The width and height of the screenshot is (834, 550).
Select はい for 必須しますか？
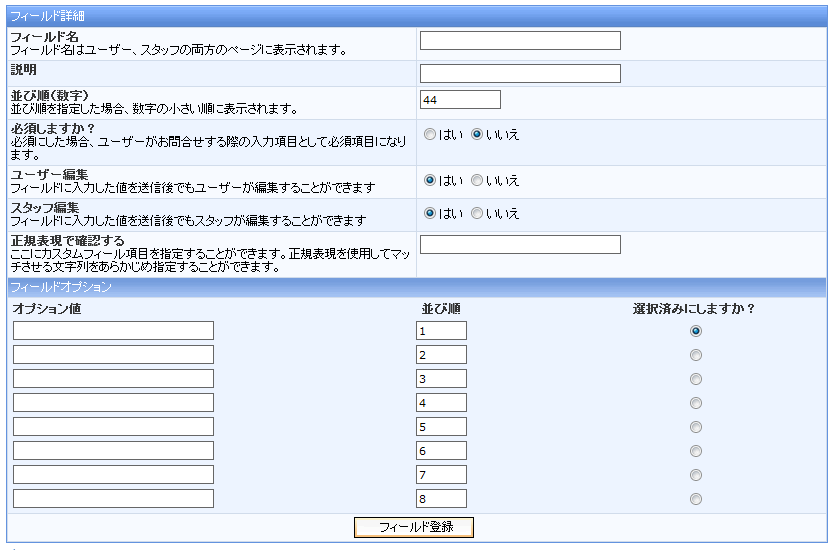(430, 135)
